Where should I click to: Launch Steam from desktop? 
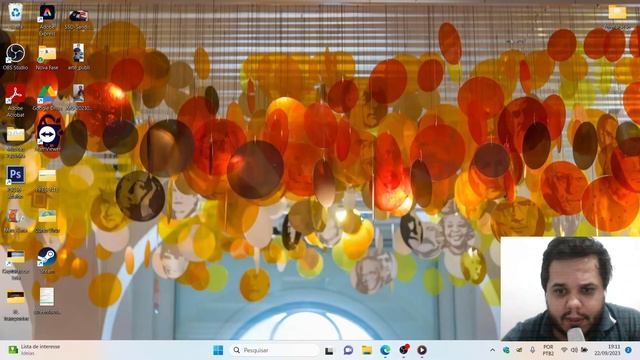click(x=47, y=257)
